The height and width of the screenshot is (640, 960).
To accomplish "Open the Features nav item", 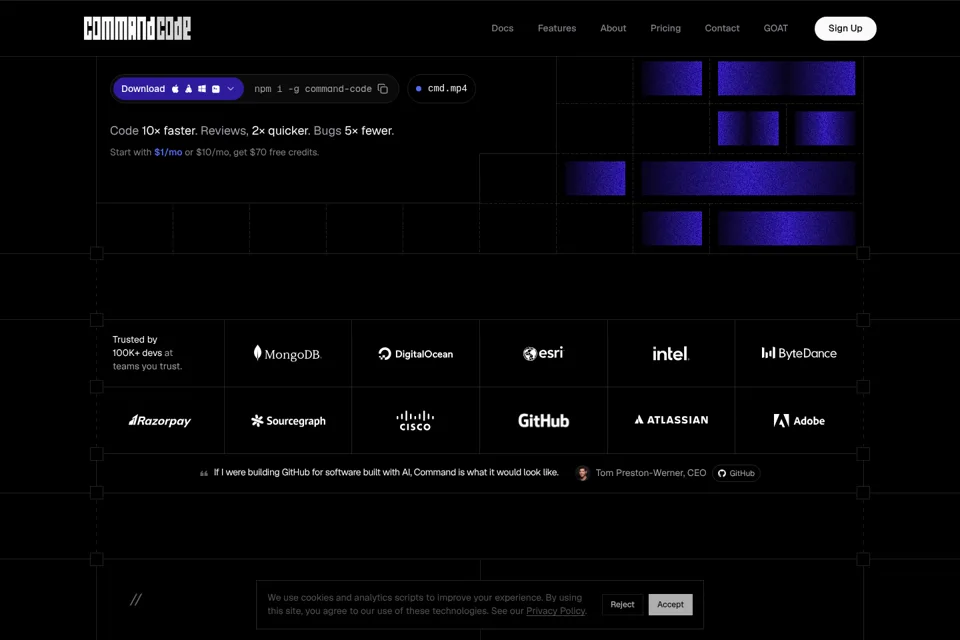I will pyautogui.click(x=557, y=28).
